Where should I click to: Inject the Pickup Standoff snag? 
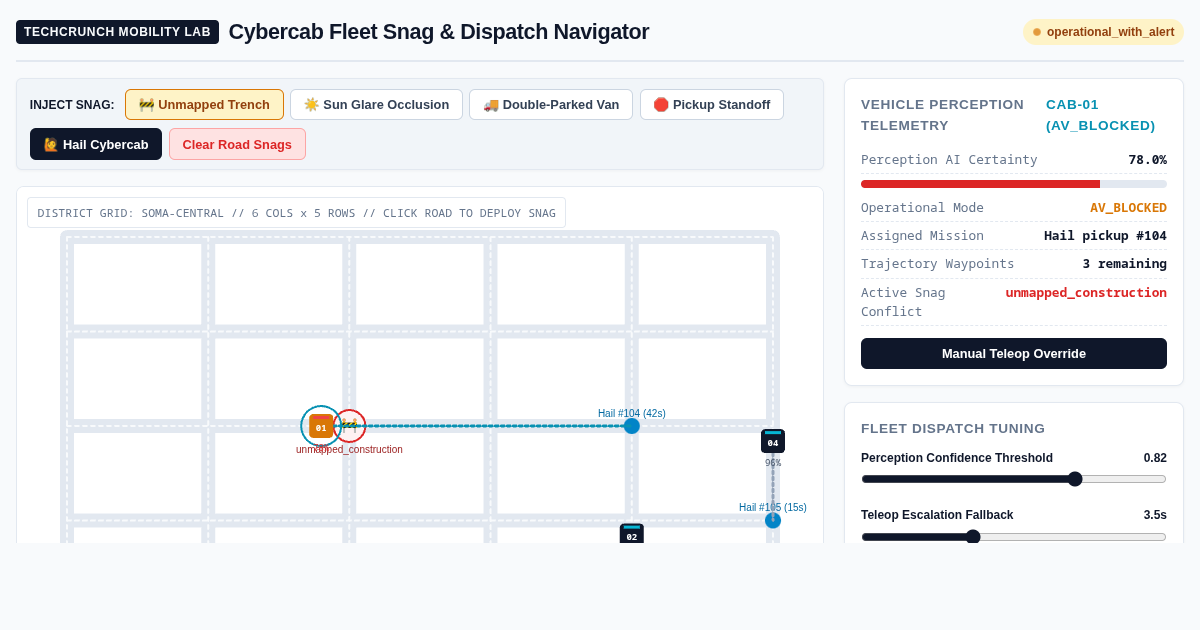(712, 104)
